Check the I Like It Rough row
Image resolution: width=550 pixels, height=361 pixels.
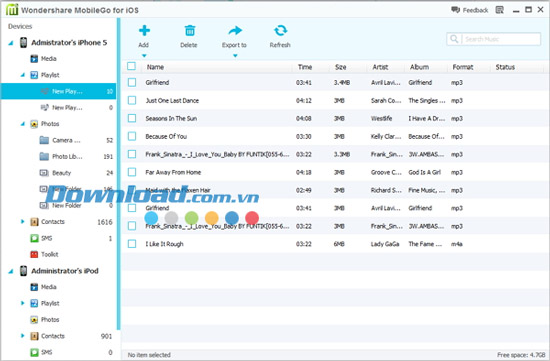click(132, 244)
